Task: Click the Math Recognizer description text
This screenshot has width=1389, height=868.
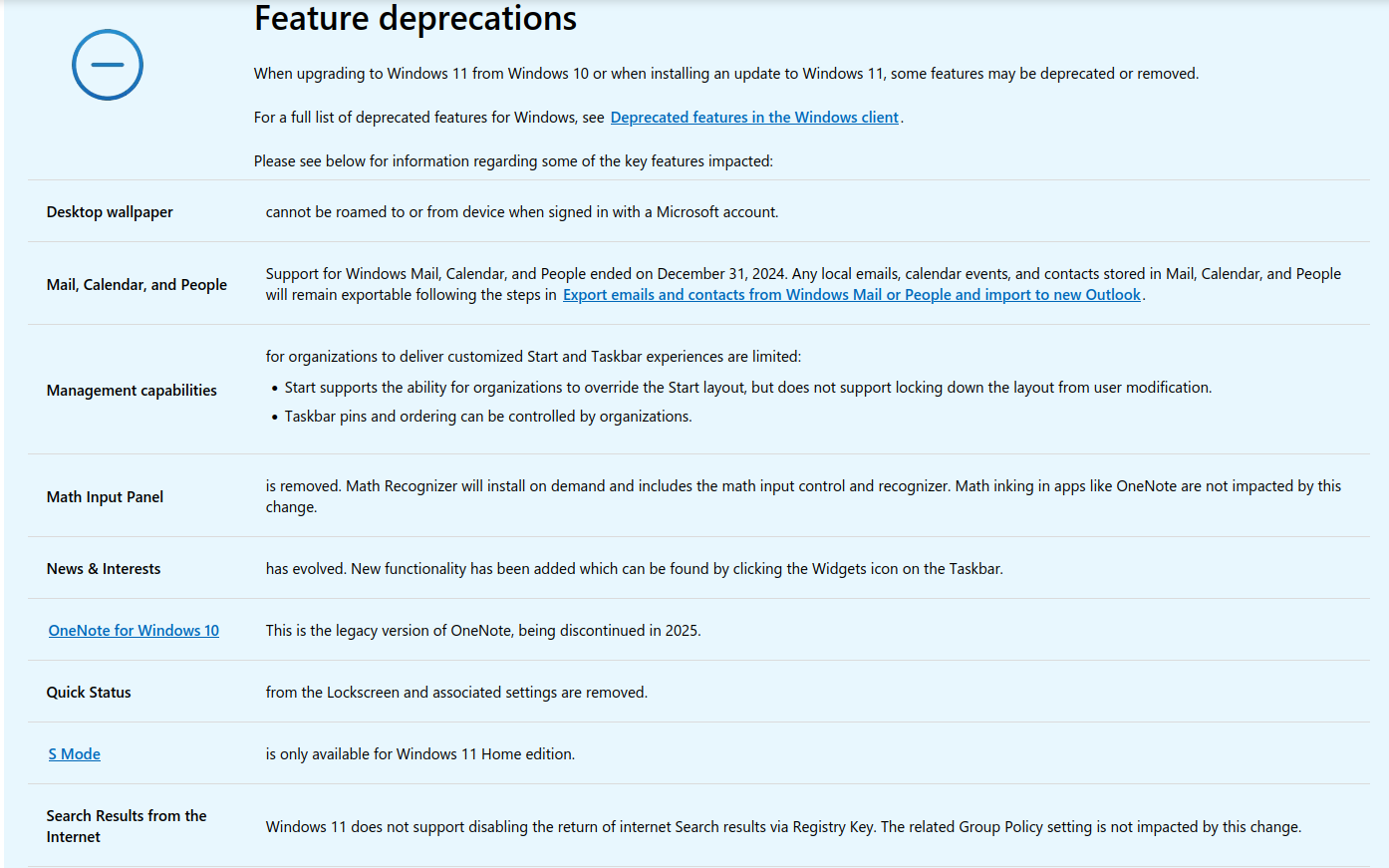Action: point(803,496)
